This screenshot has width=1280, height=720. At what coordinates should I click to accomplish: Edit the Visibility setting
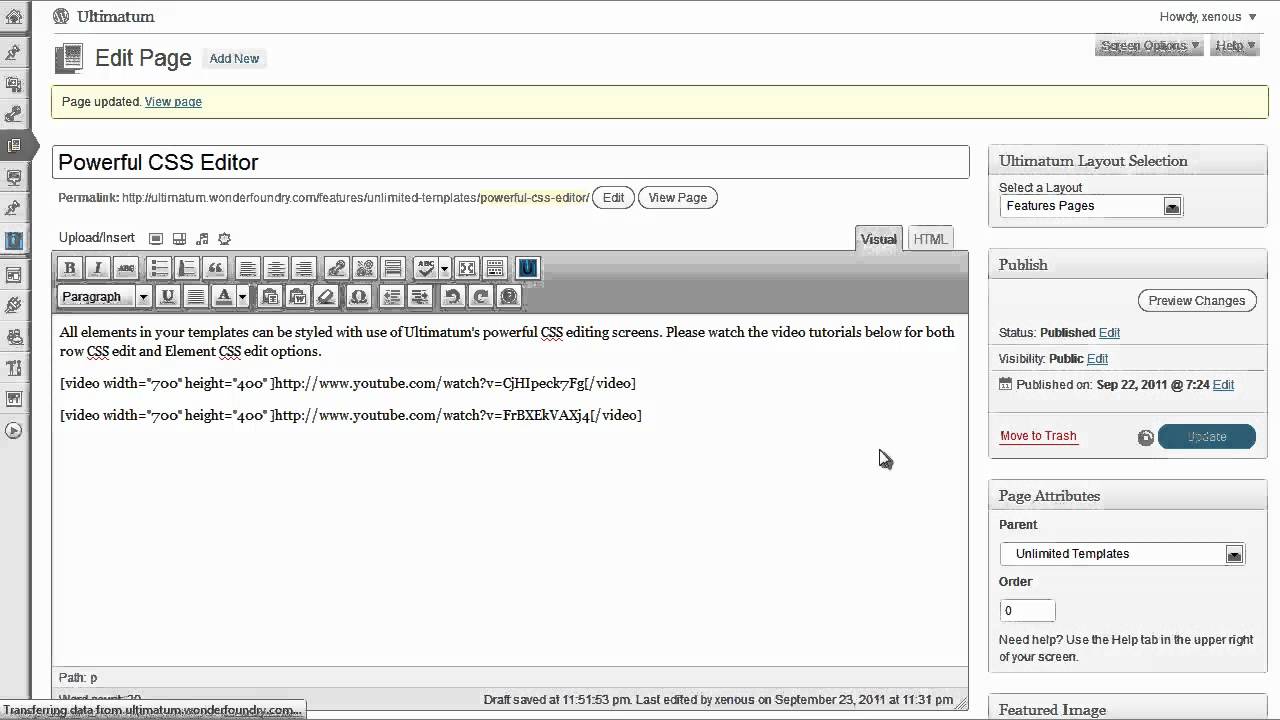tap(1097, 359)
